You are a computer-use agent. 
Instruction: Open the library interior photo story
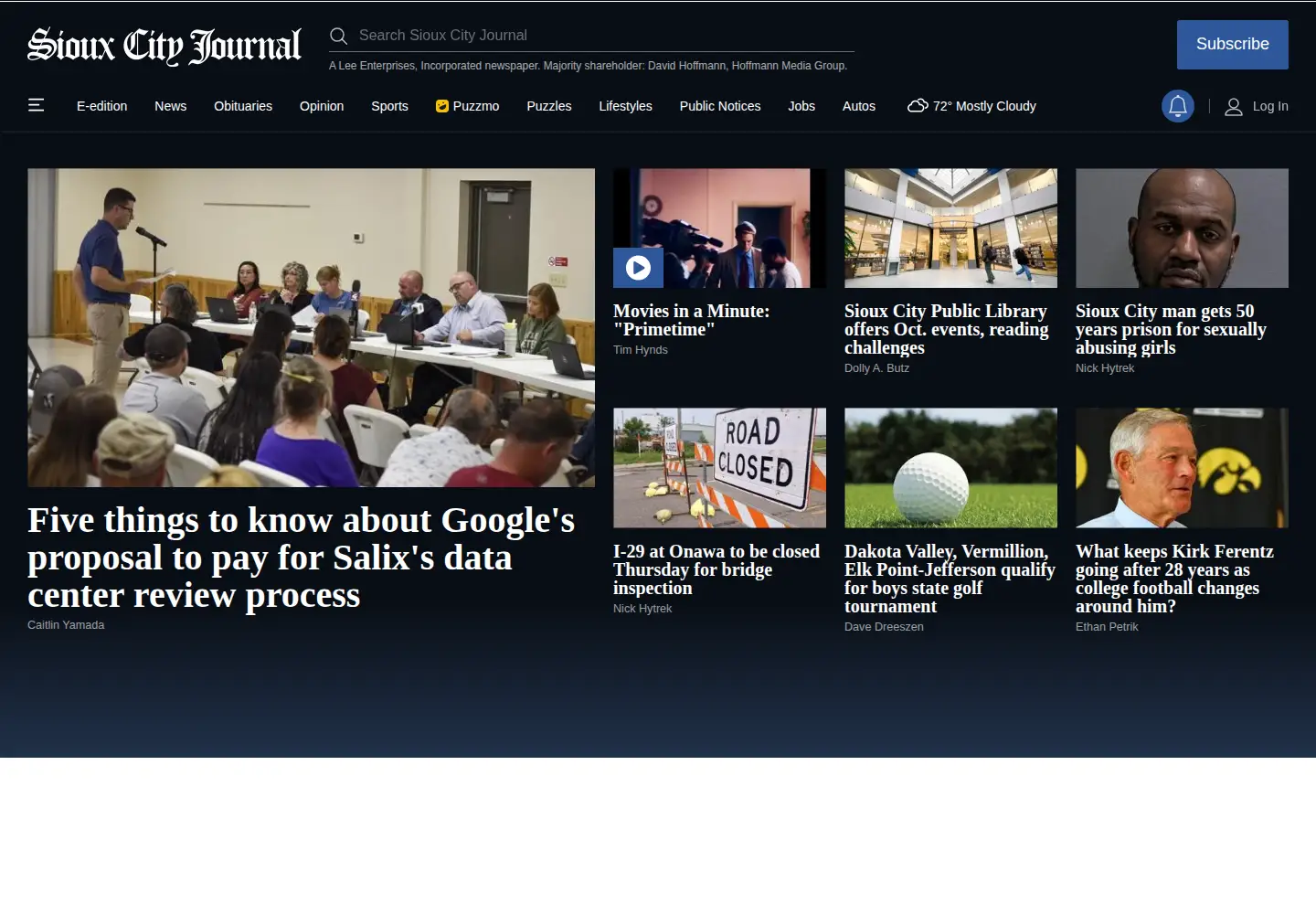[950, 228]
